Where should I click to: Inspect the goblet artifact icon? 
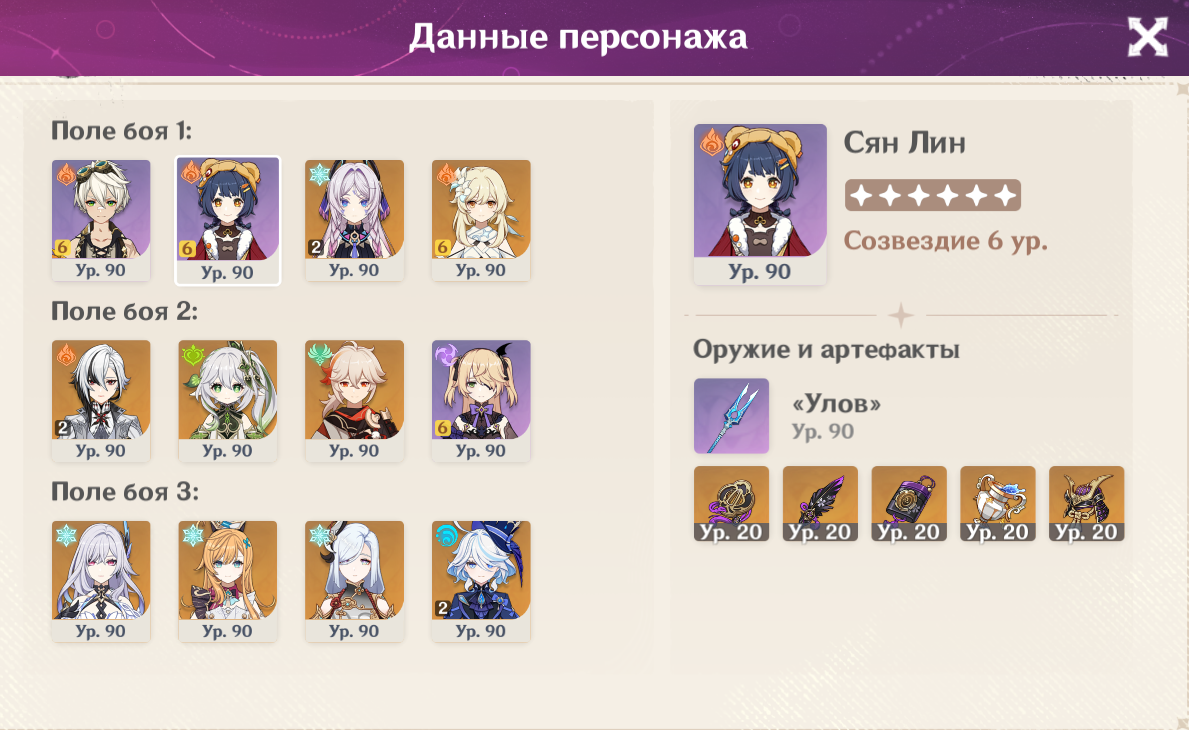pyautogui.click(x=997, y=503)
